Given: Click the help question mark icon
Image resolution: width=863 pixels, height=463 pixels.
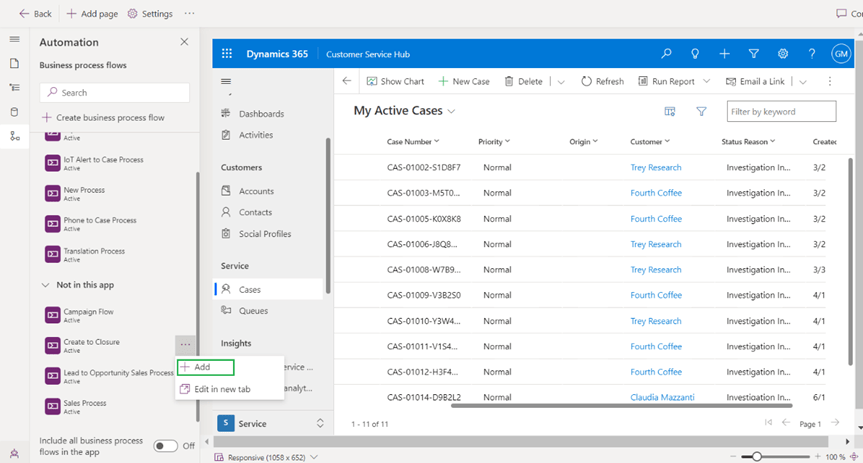Looking at the screenshot, I should tap(812, 54).
